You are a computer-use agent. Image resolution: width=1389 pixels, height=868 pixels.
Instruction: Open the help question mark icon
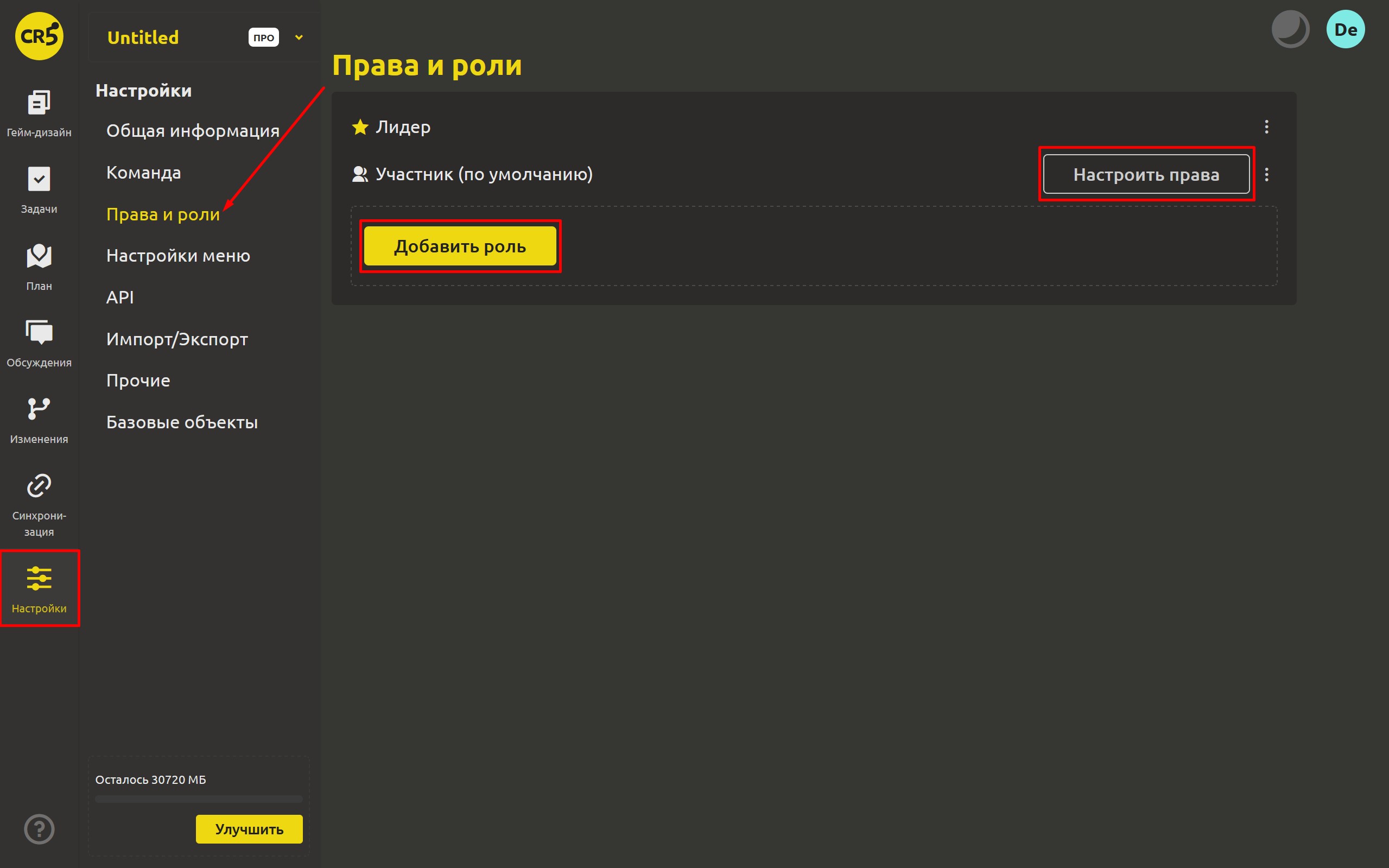click(x=39, y=829)
